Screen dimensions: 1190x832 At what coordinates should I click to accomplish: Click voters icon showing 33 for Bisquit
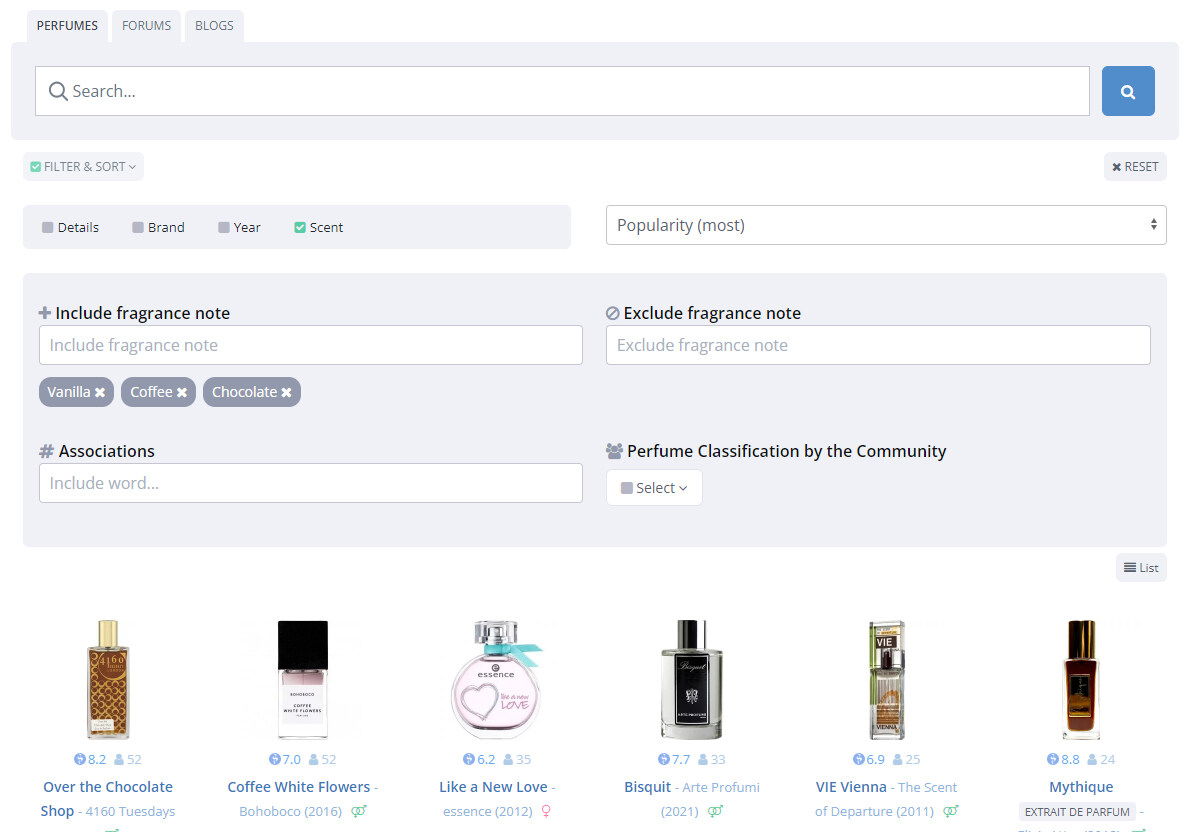click(x=703, y=759)
